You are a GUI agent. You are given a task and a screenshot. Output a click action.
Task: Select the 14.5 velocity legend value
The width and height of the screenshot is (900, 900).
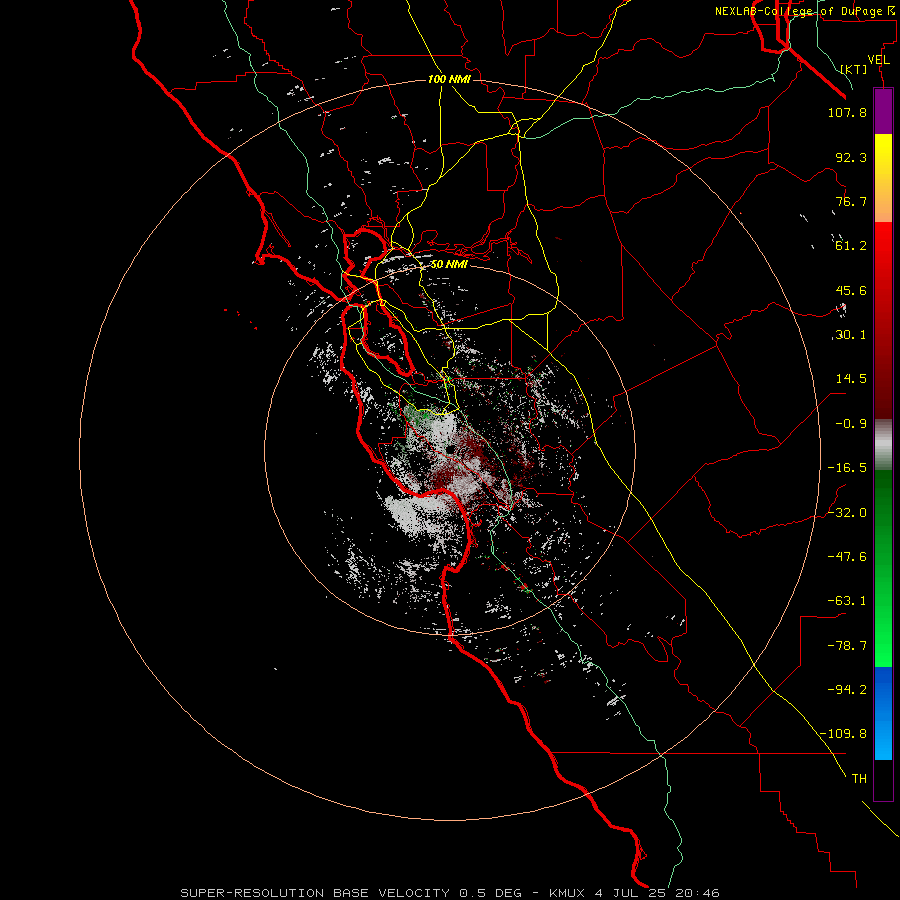point(851,379)
